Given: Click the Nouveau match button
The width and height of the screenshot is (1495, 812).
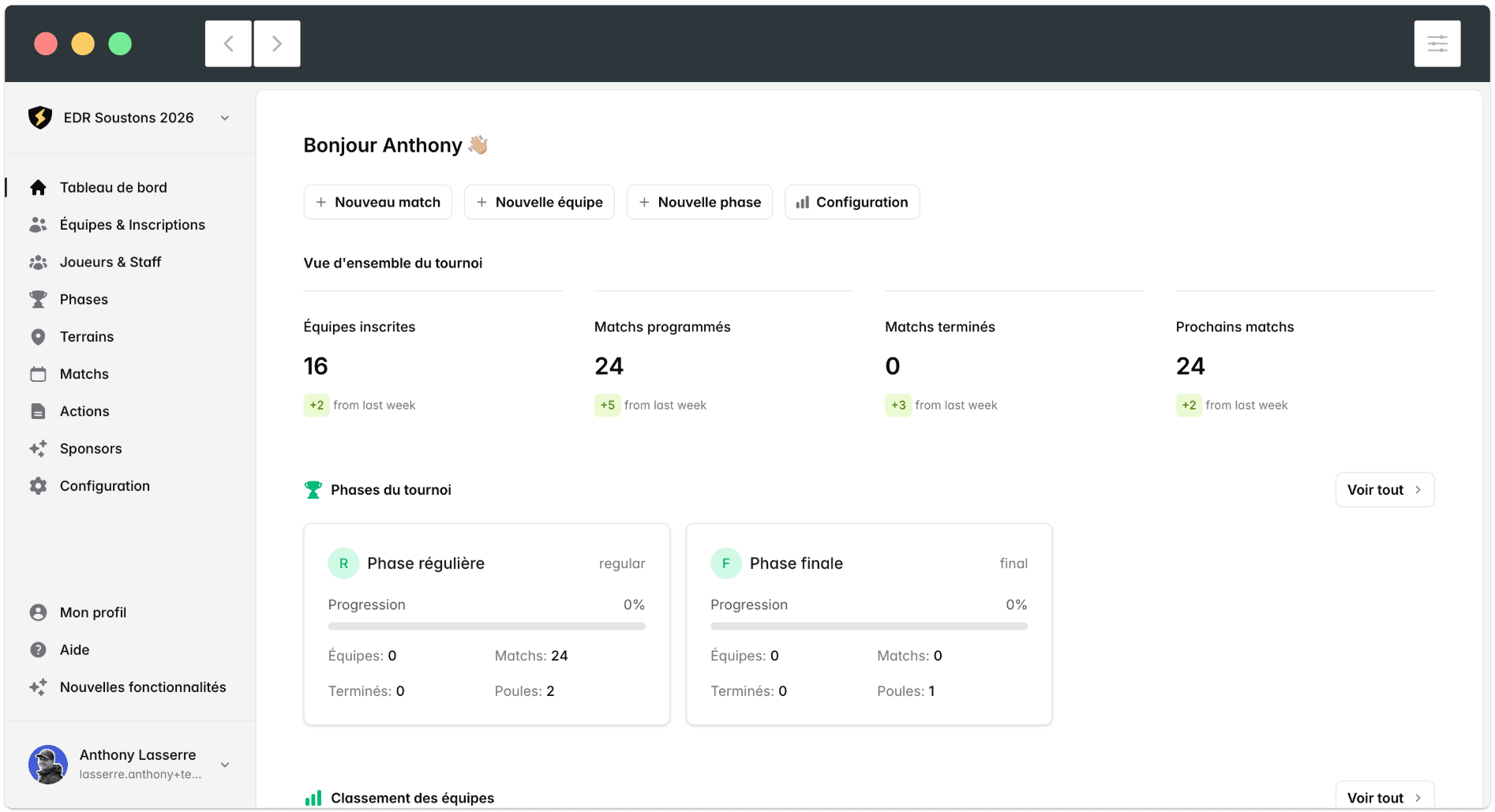Looking at the screenshot, I should [x=377, y=202].
